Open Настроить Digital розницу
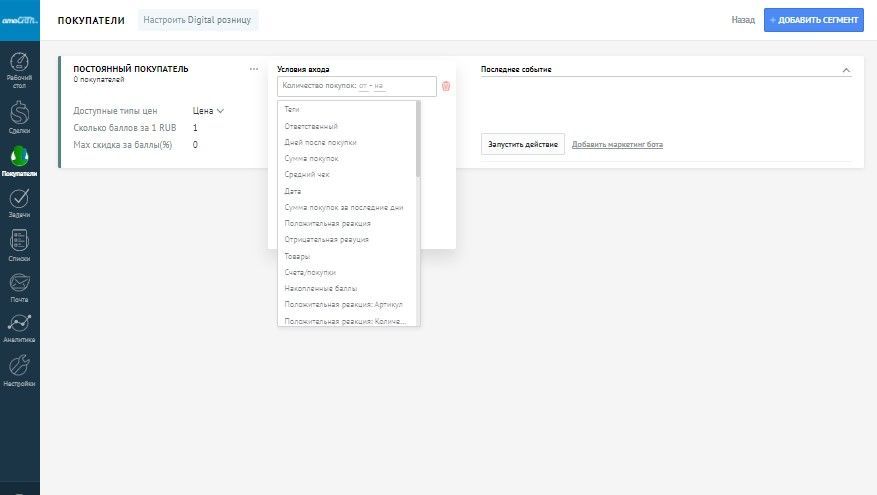The image size is (877, 495). coord(197,20)
